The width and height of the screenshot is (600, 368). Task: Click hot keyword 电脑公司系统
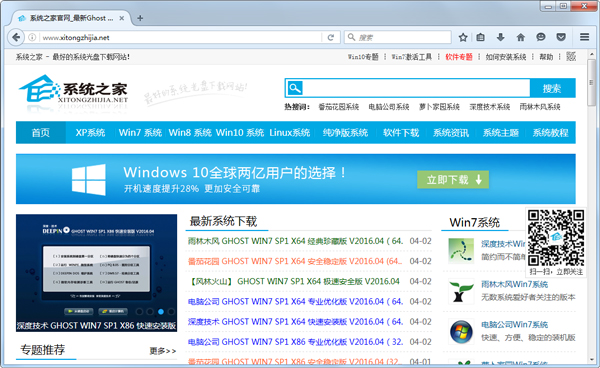click(389, 107)
